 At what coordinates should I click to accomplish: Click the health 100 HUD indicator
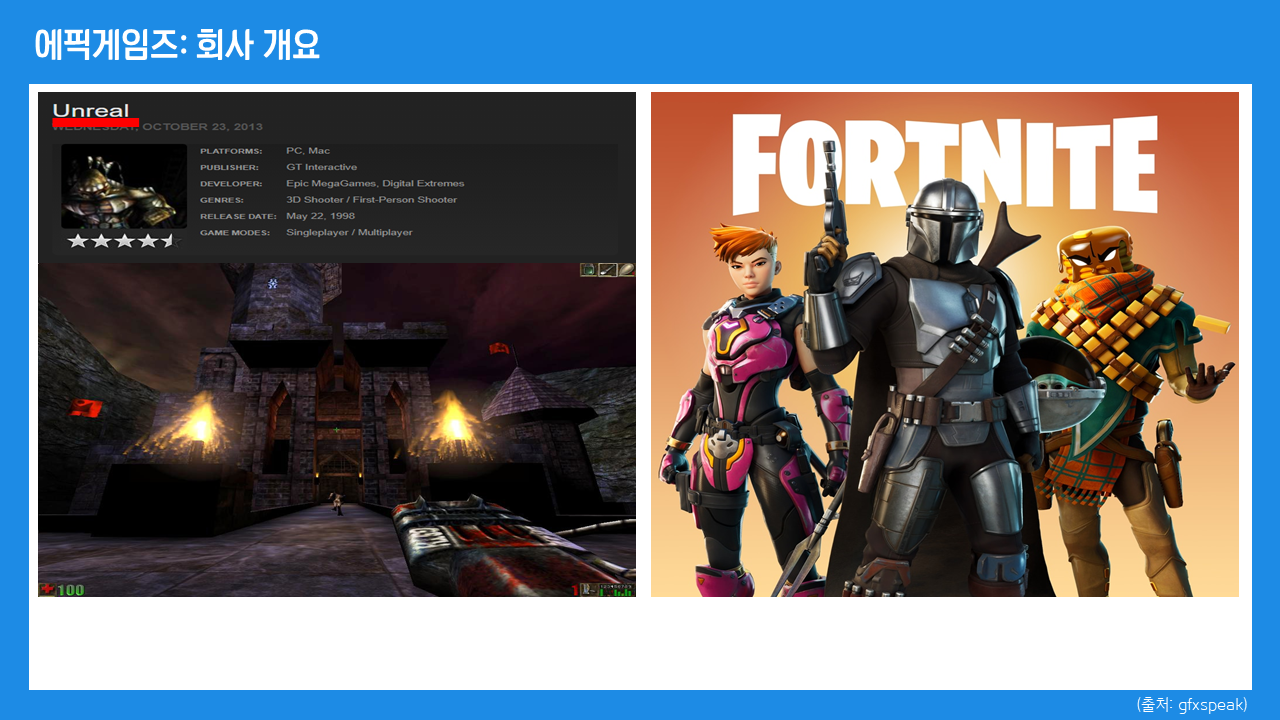(62, 590)
